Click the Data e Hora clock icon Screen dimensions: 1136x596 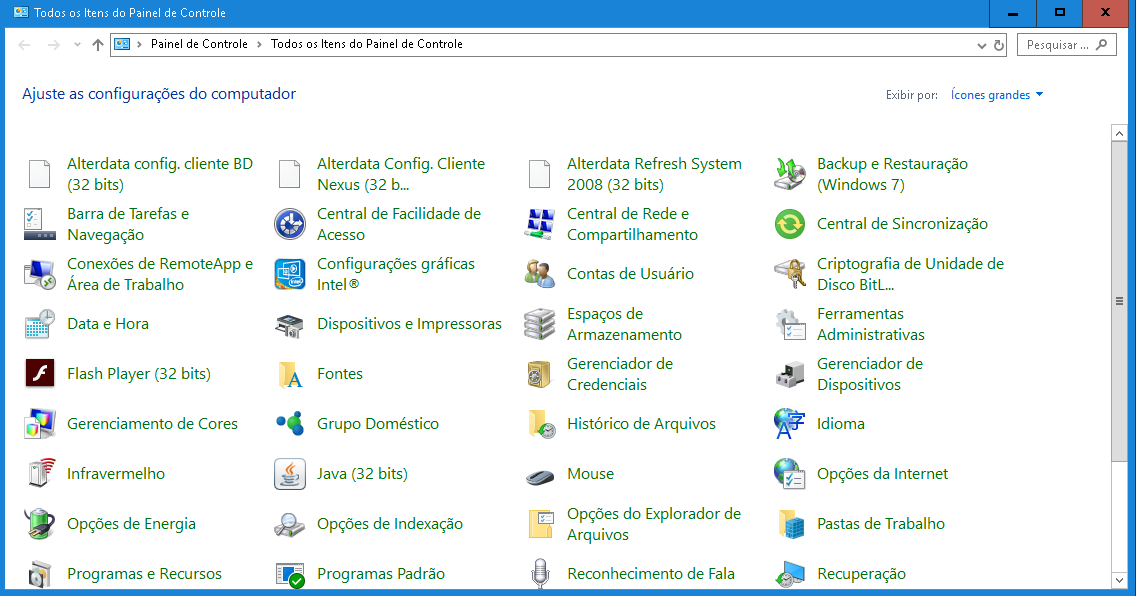point(39,324)
